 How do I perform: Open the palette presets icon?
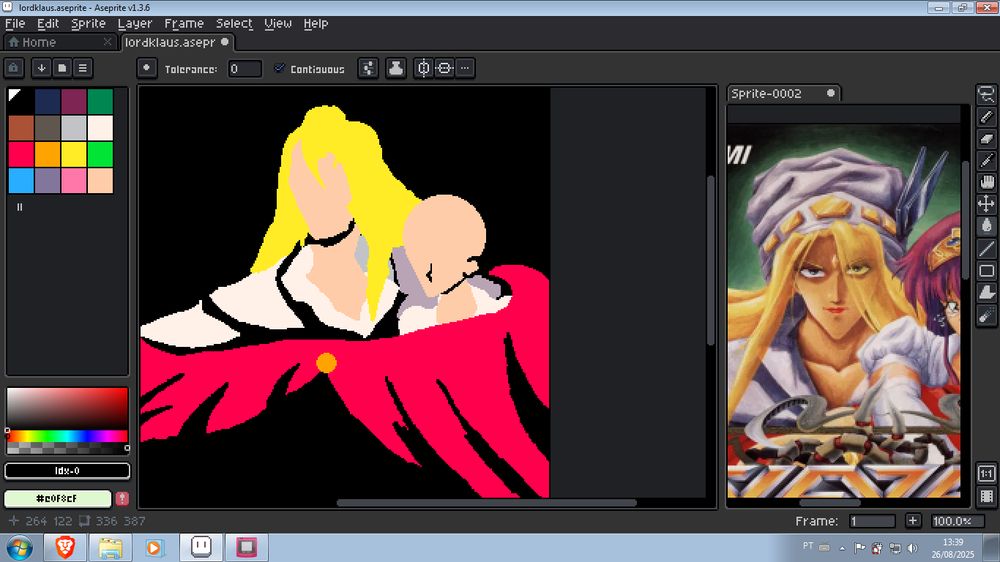[x=62, y=68]
